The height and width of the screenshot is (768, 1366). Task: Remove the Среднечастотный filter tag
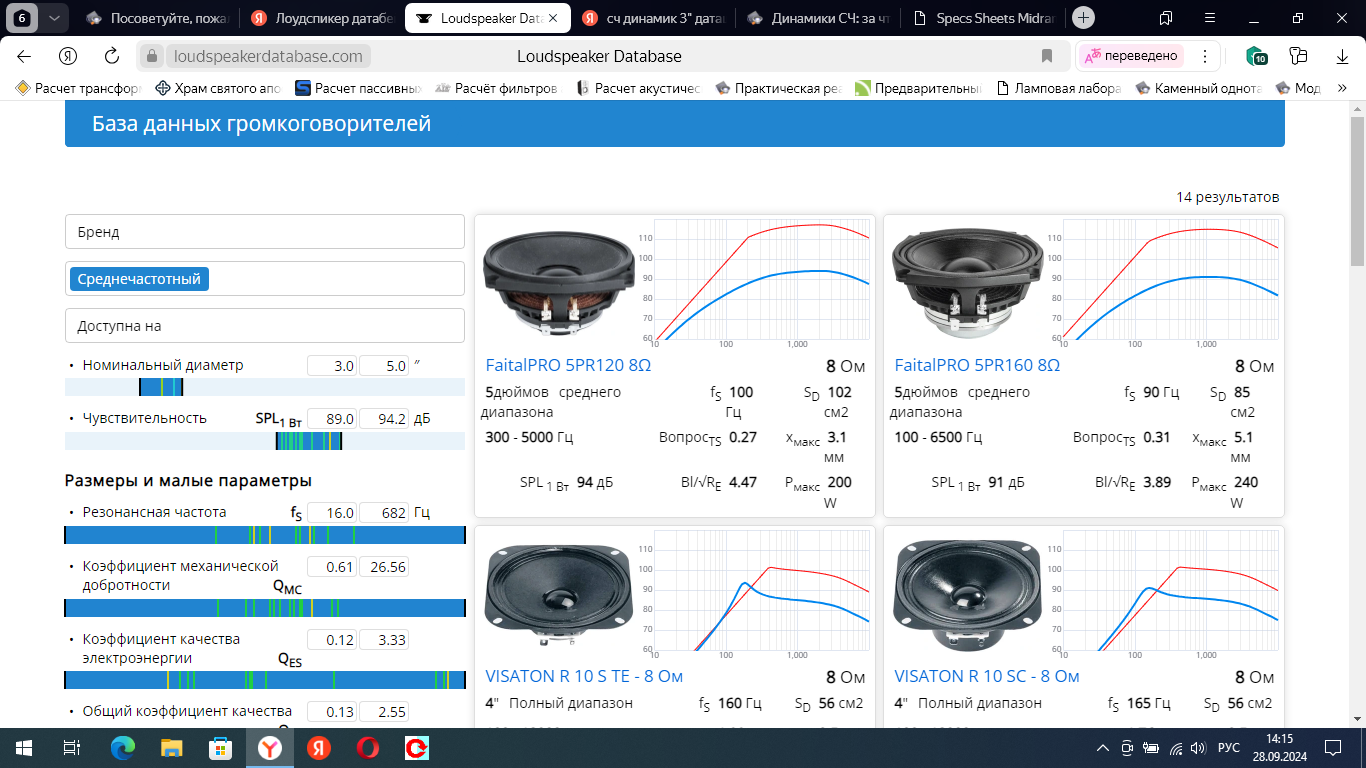pyautogui.click(x=139, y=279)
